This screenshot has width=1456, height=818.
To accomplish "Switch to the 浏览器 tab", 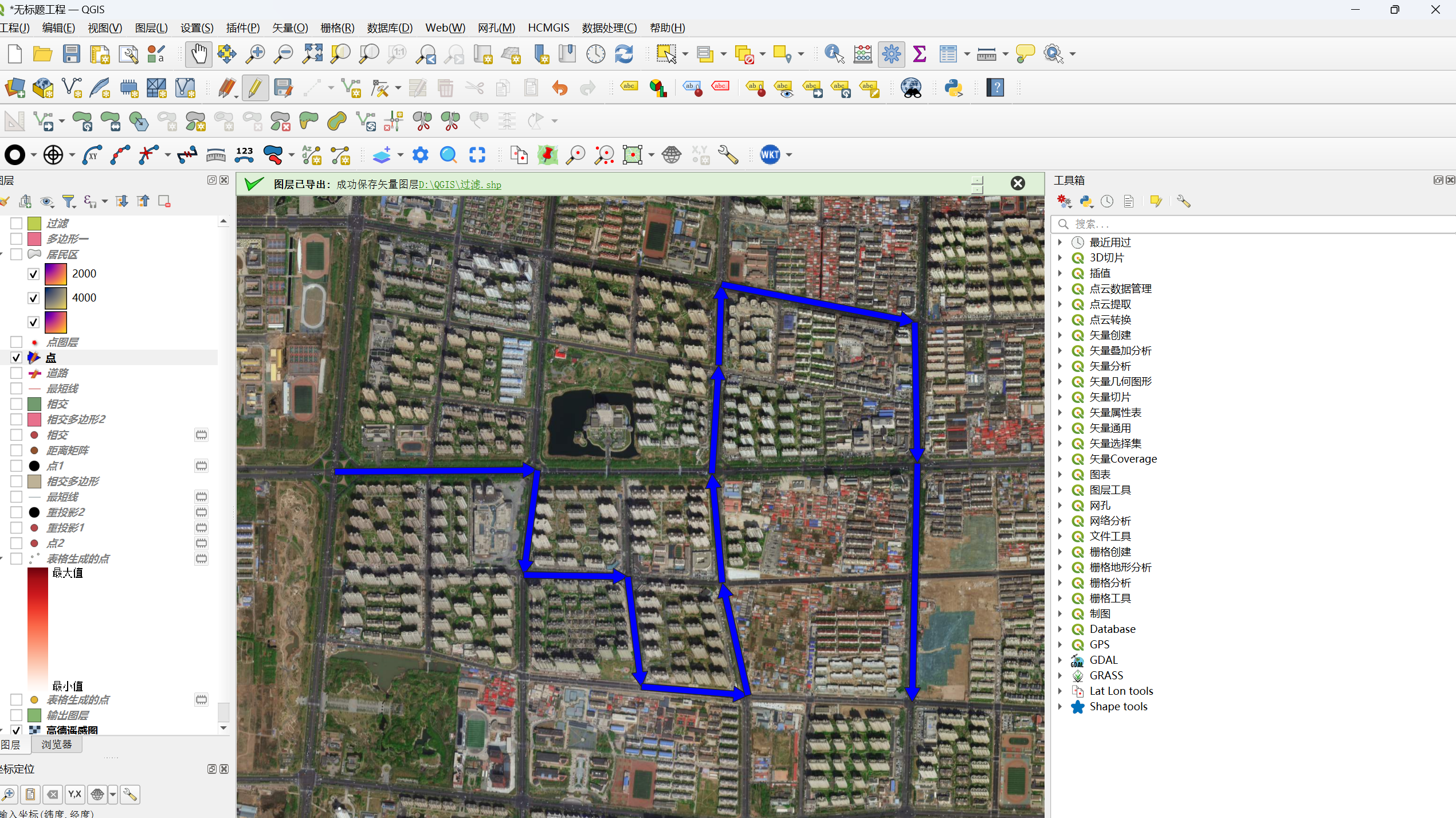I will 57,744.
